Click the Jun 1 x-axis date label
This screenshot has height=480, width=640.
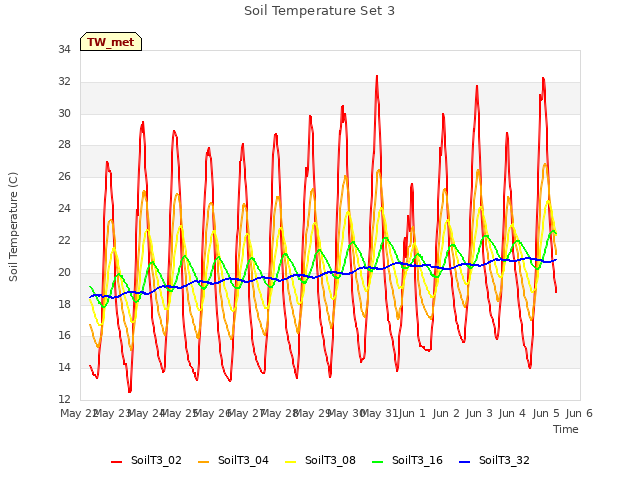point(412,413)
